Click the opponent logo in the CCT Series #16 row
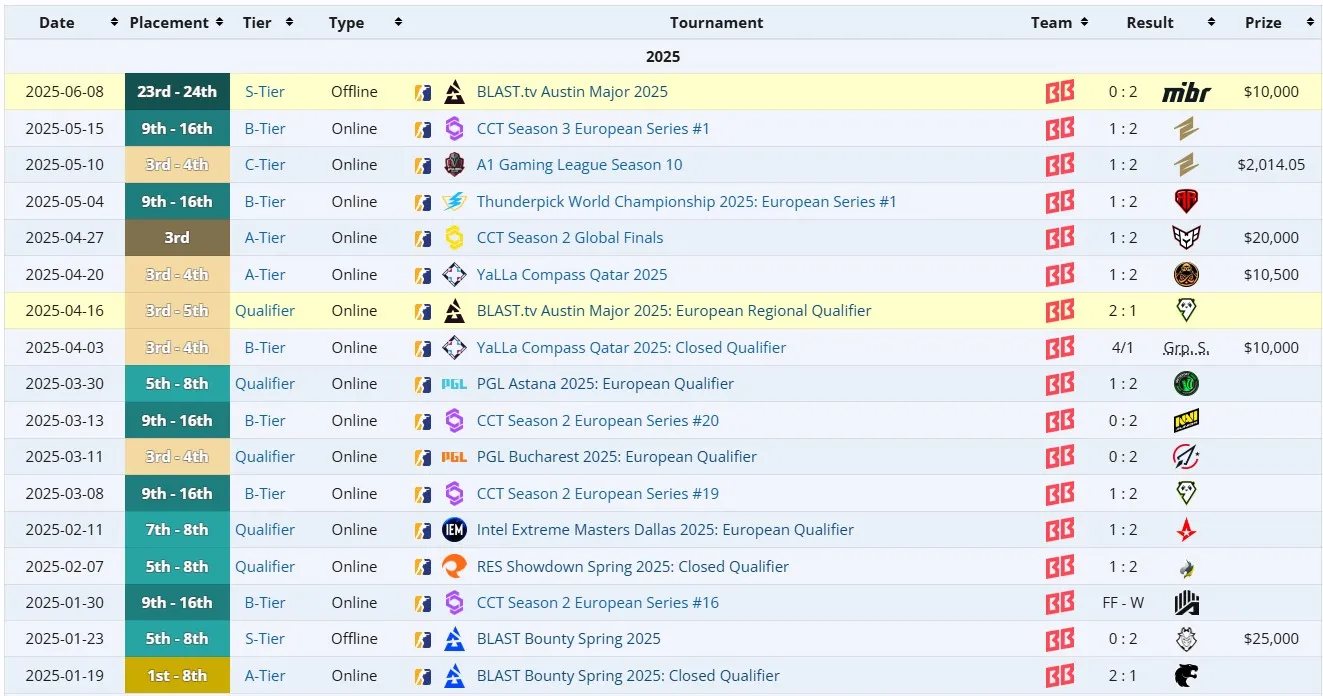 [1186, 603]
